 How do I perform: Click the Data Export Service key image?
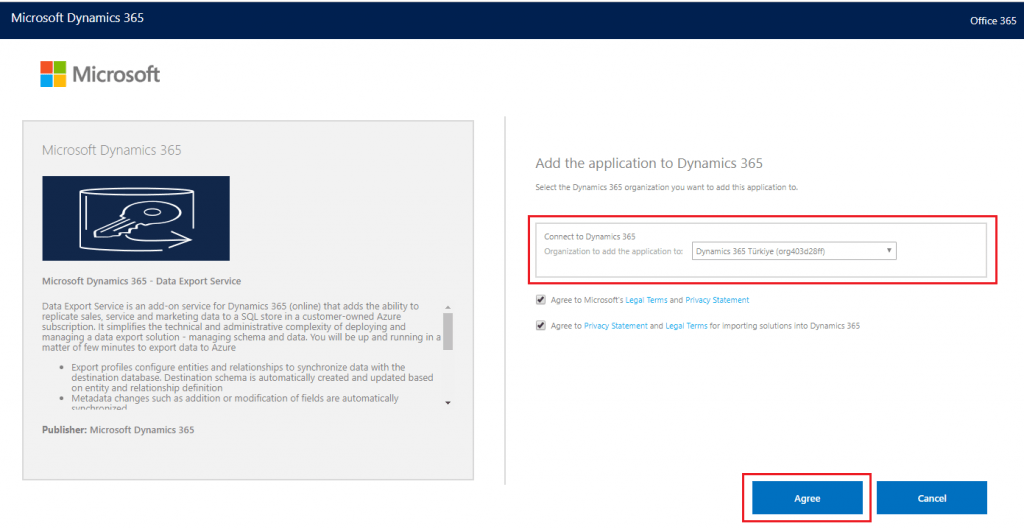click(136, 218)
